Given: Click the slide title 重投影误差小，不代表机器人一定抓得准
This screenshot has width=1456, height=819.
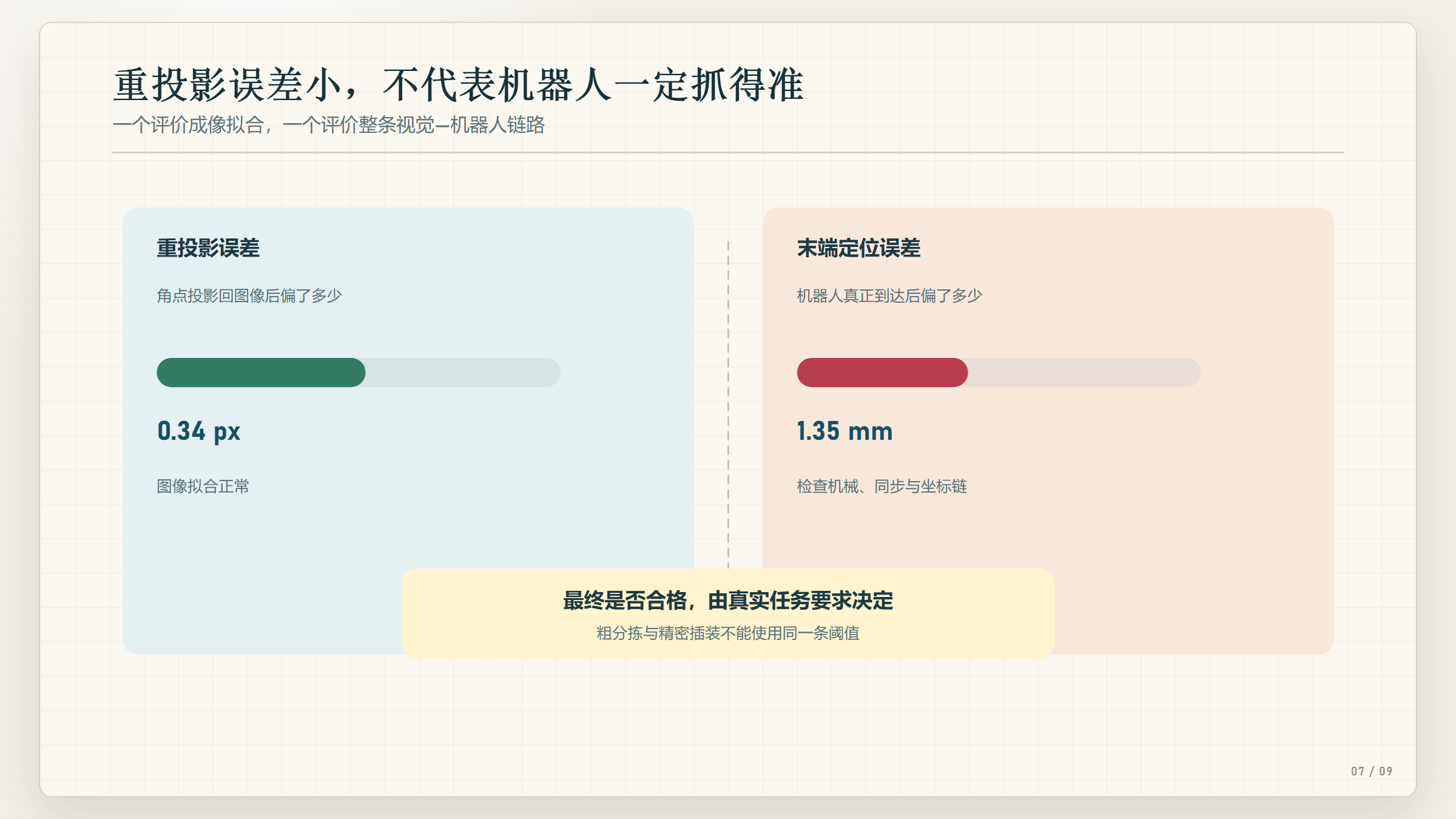Looking at the screenshot, I should coord(459,85).
